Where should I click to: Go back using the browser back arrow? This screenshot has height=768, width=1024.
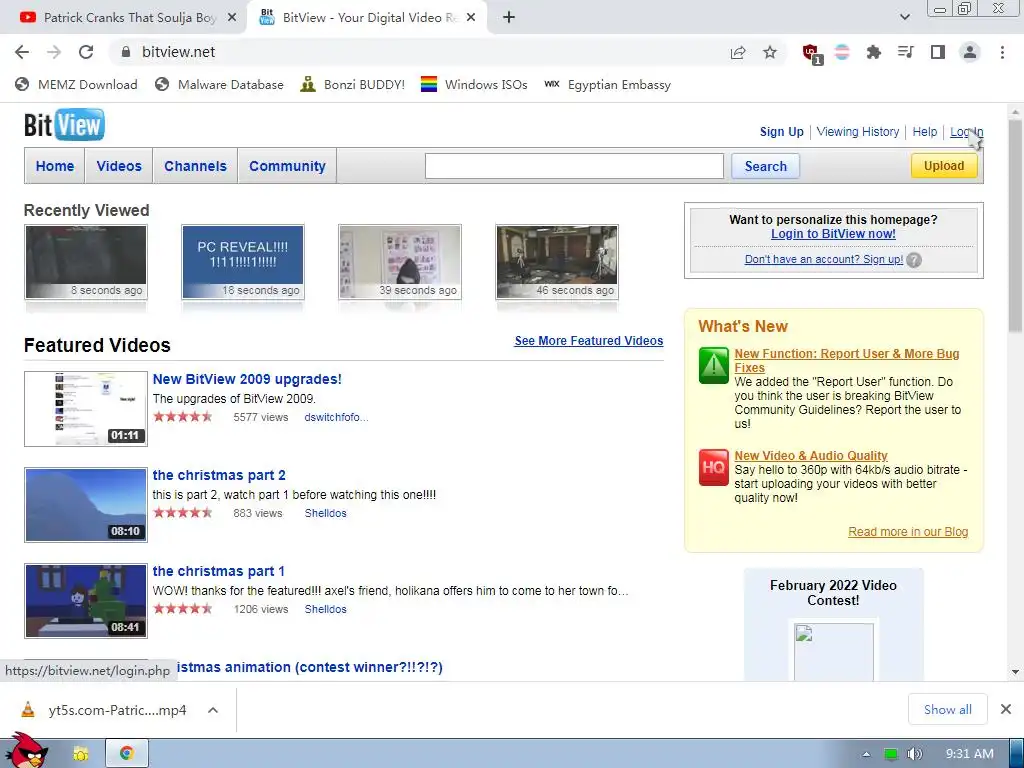(x=22, y=52)
